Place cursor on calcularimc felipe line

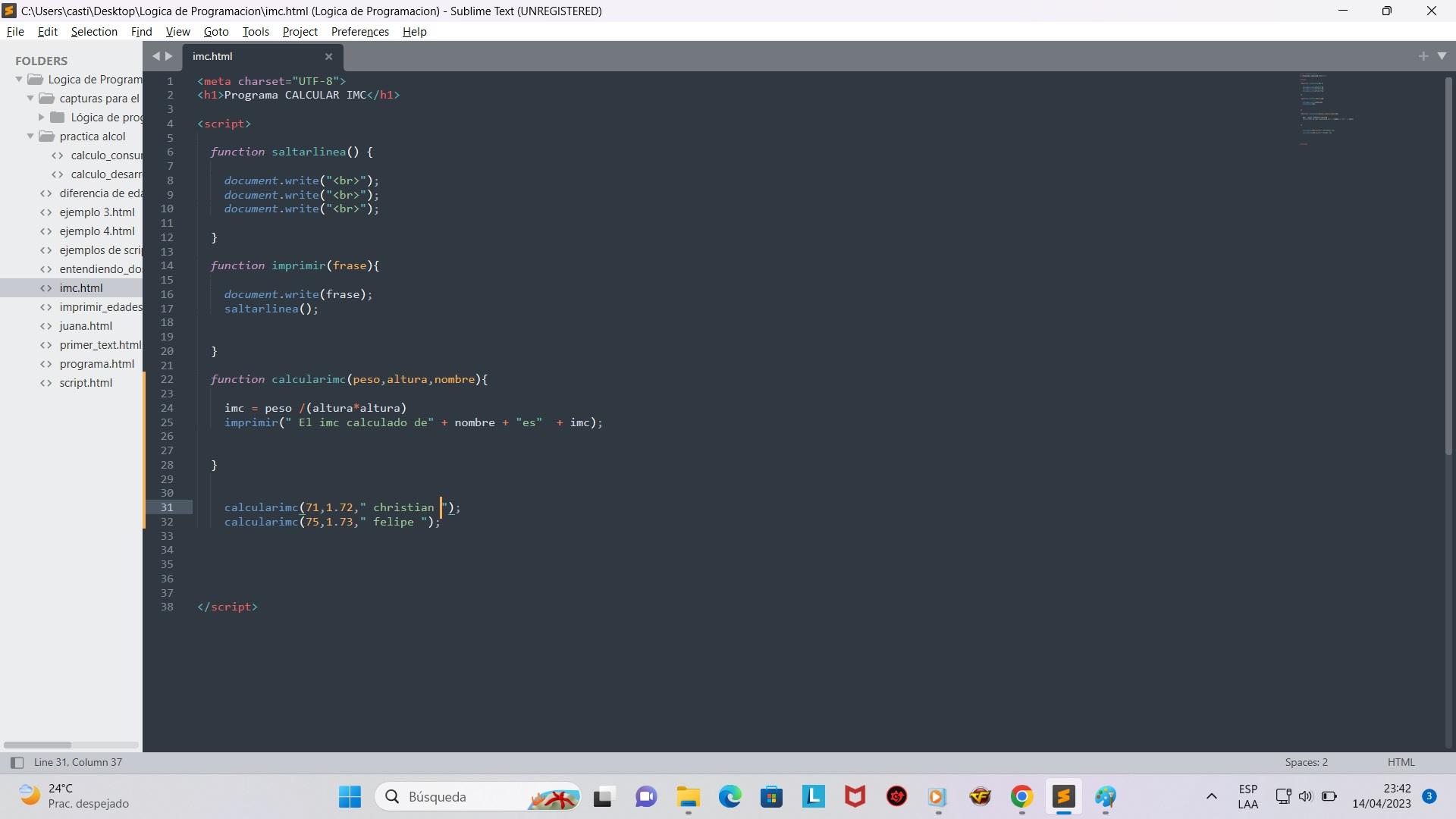(332, 522)
